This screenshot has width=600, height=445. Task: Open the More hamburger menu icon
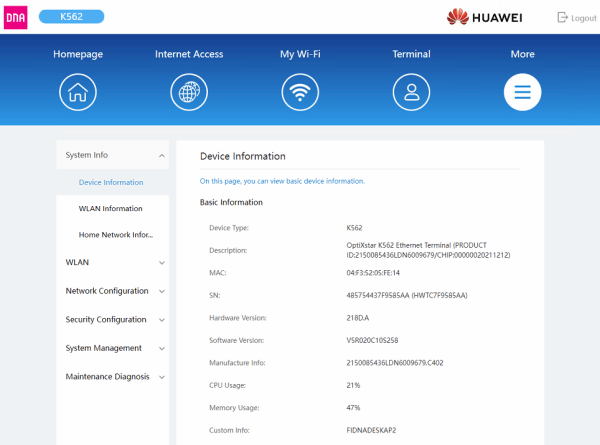tap(522, 92)
